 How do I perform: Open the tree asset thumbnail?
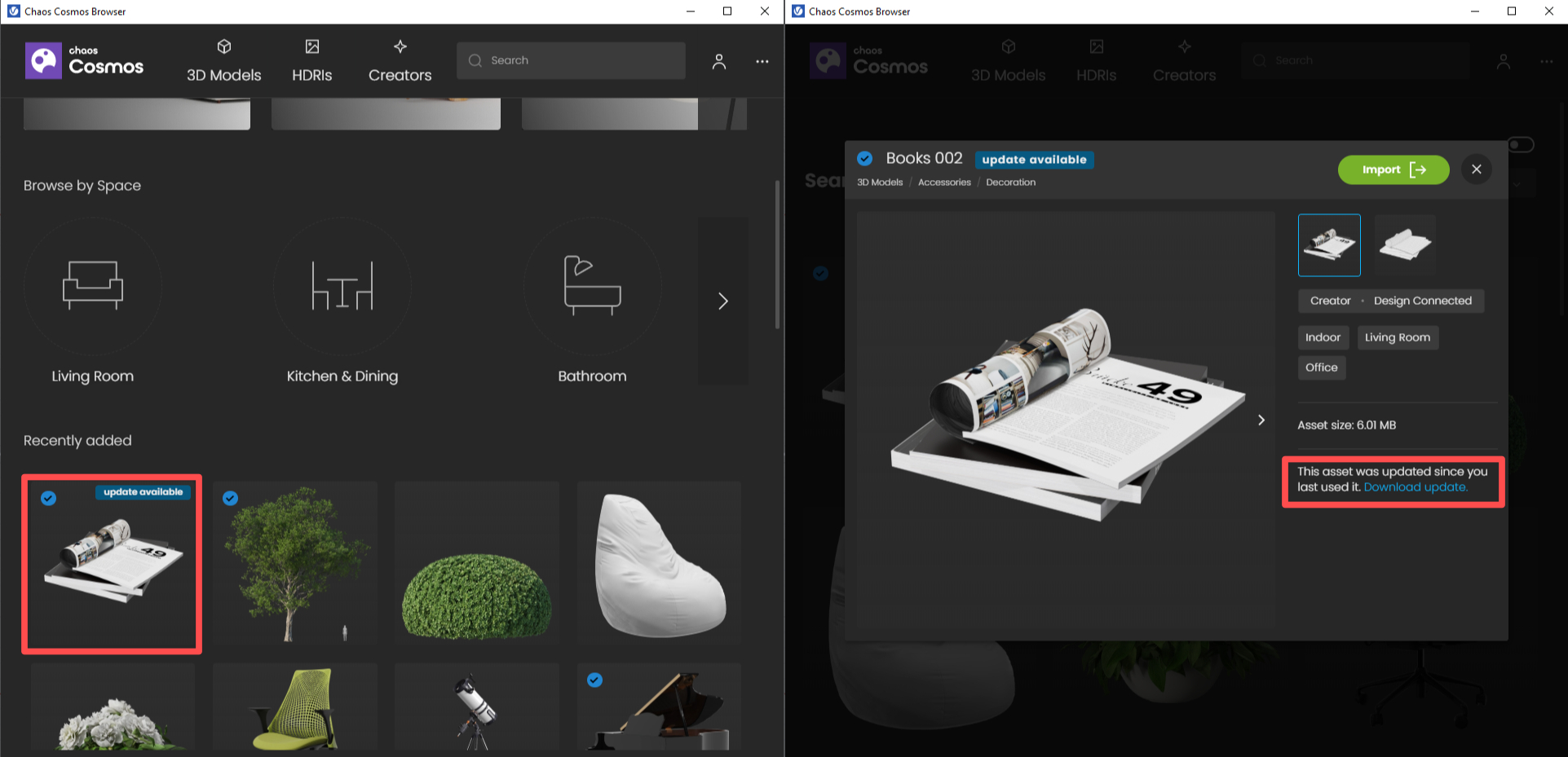[x=295, y=562]
